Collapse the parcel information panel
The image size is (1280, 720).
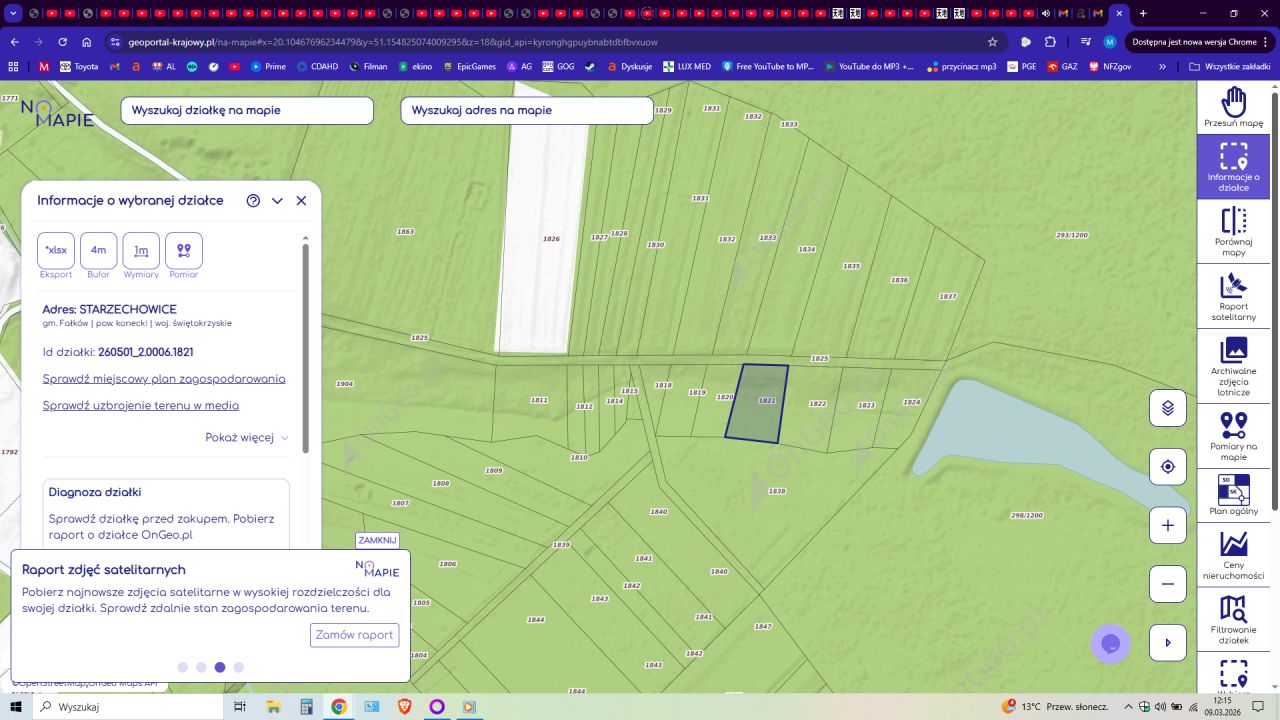click(277, 201)
